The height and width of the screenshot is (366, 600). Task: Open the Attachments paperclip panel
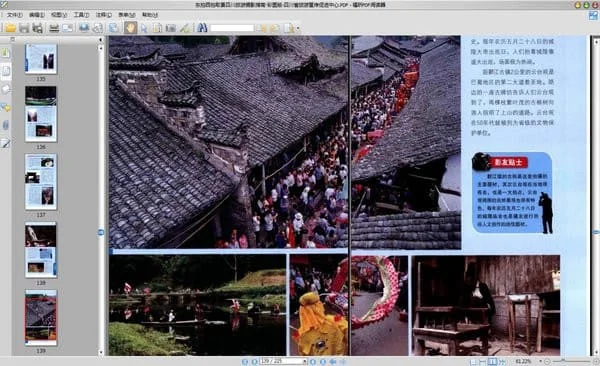click(x=5, y=125)
